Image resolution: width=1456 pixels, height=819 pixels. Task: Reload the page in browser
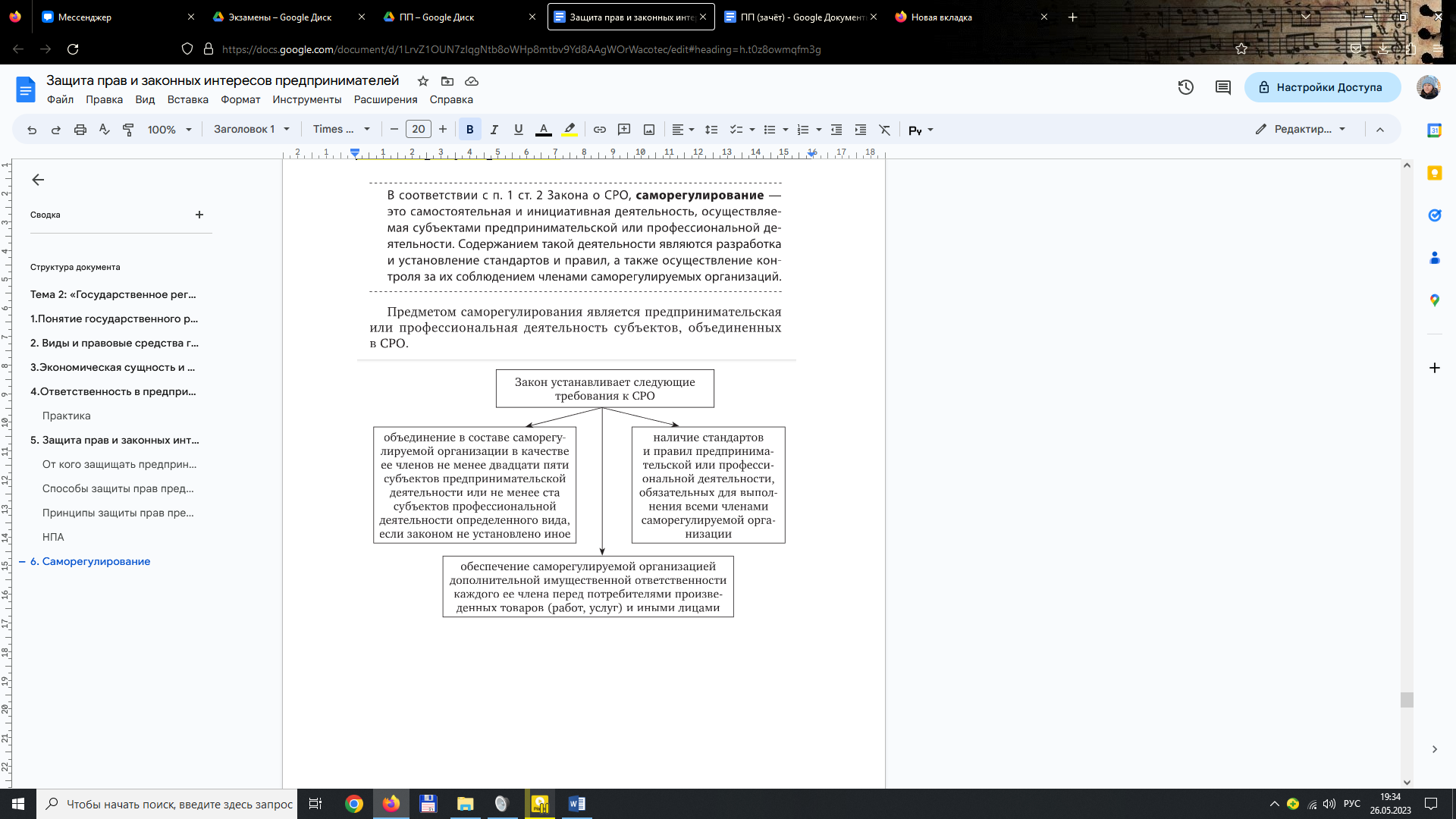[x=73, y=49]
